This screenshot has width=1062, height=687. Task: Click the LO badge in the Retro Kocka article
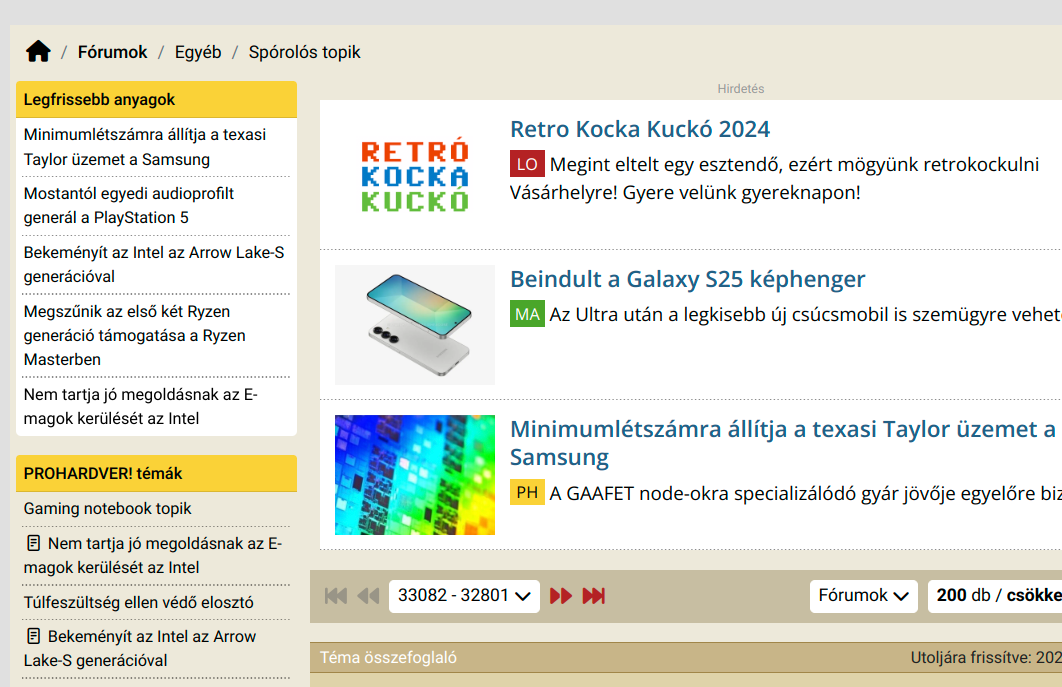(x=527, y=164)
